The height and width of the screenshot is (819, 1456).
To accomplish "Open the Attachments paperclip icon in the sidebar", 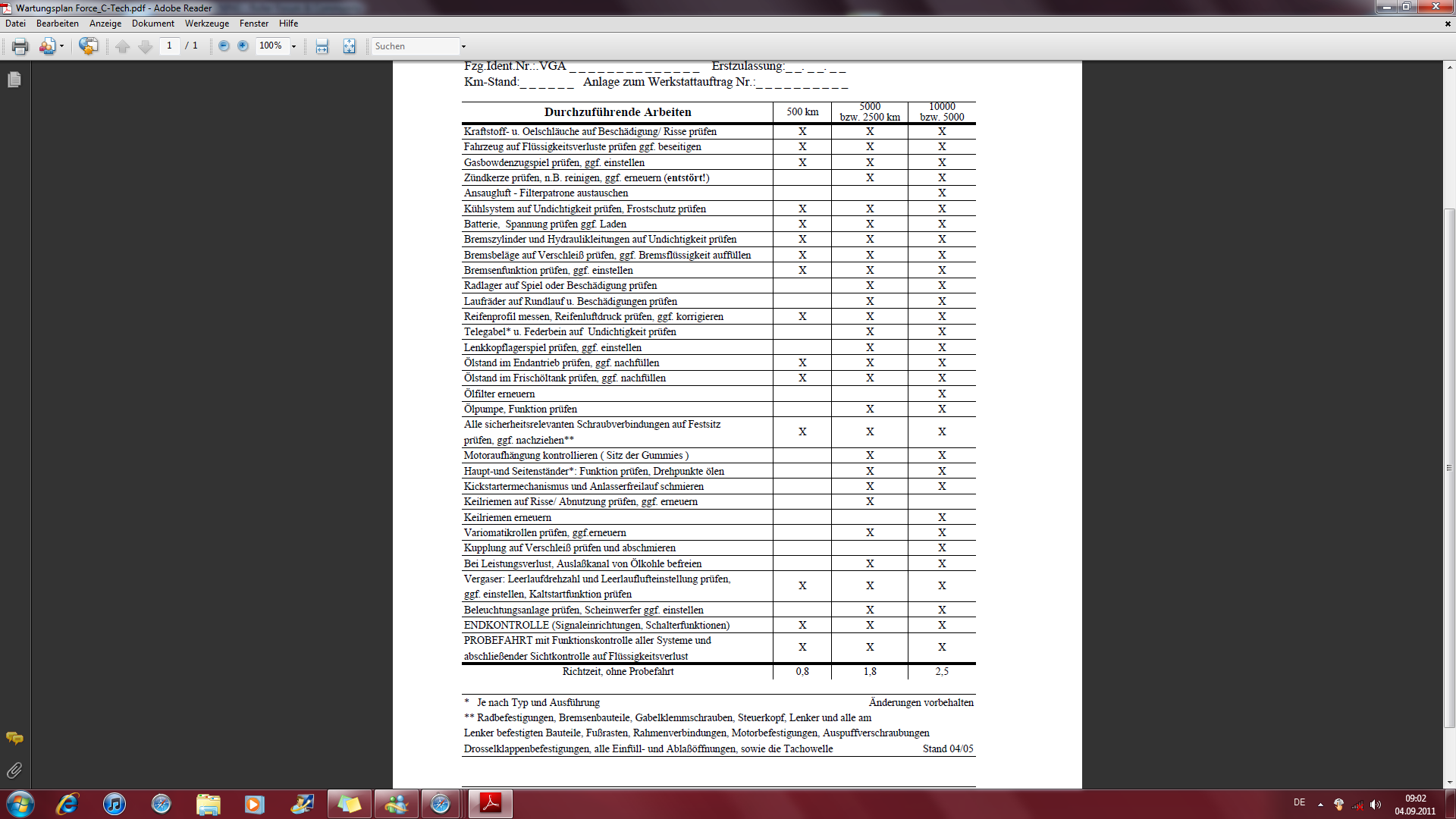I will tap(14, 770).
